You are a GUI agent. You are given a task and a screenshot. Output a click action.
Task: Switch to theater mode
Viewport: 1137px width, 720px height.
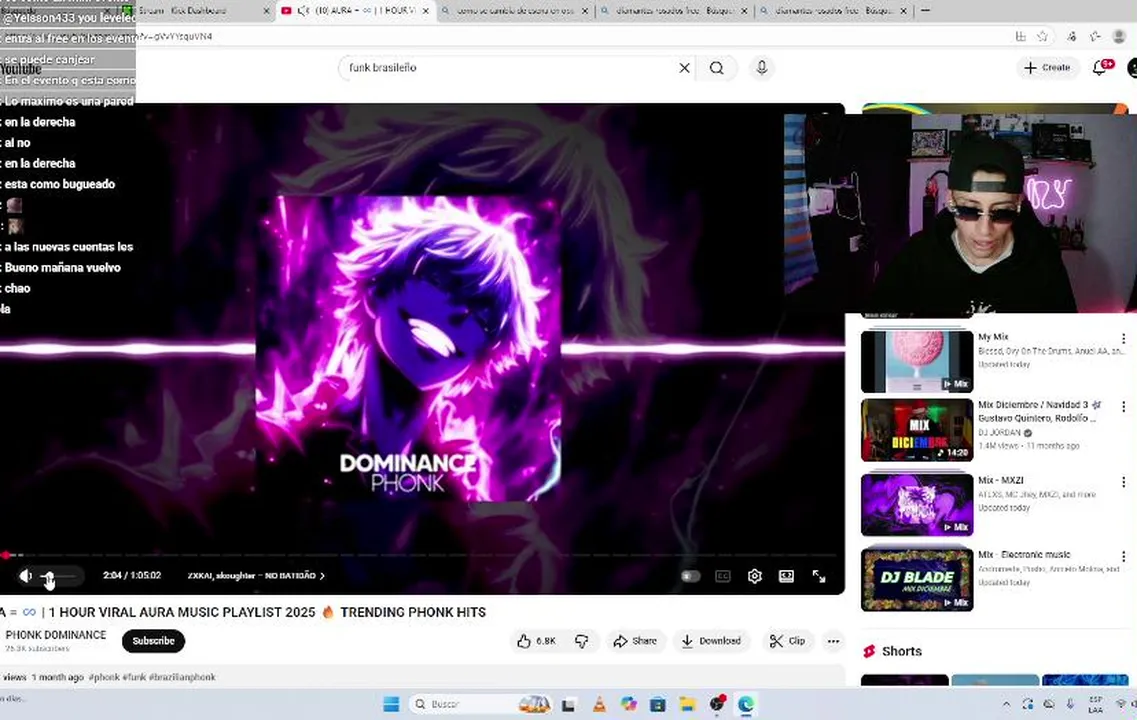coord(786,576)
